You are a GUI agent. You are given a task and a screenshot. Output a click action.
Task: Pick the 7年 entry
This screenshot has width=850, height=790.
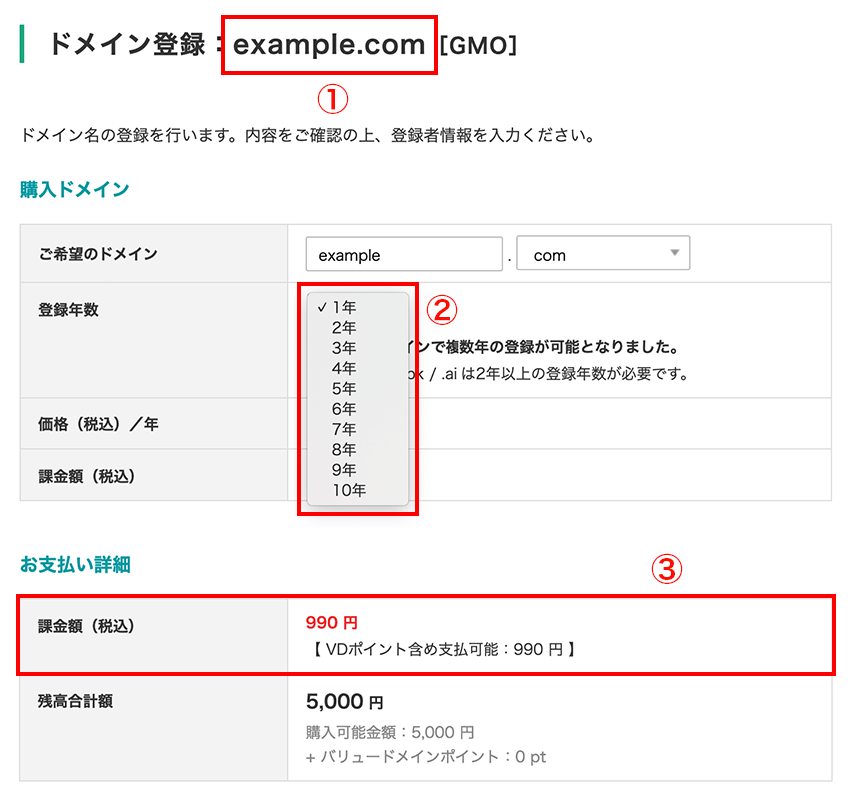344,429
